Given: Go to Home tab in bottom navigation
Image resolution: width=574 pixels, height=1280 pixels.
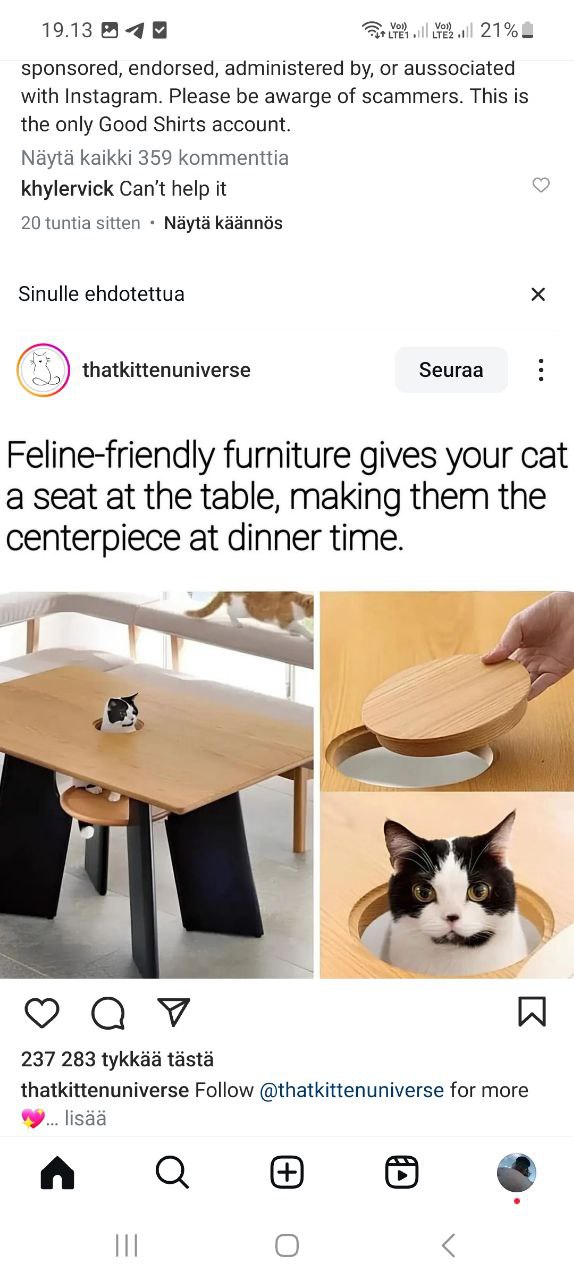Looking at the screenshot, I should tap(57, 1172).
